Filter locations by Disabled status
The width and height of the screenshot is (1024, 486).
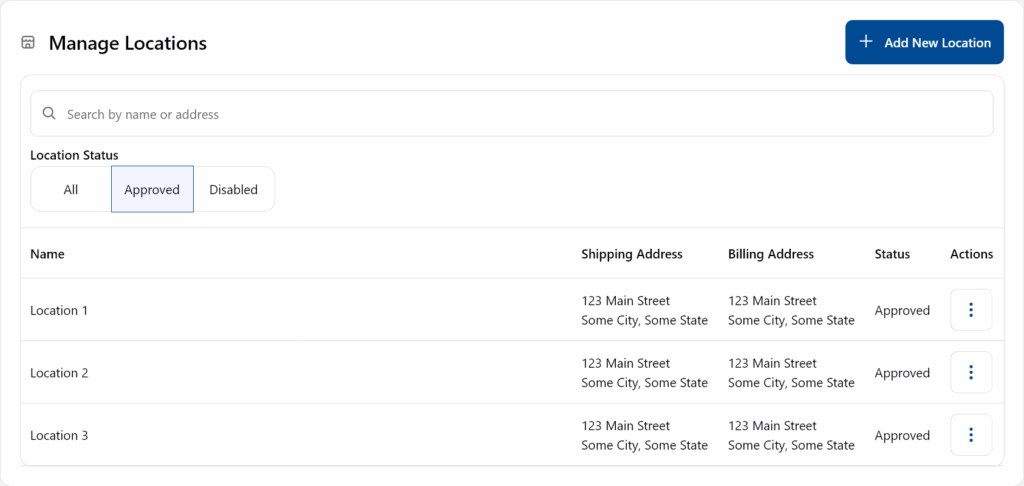[233, 190]
